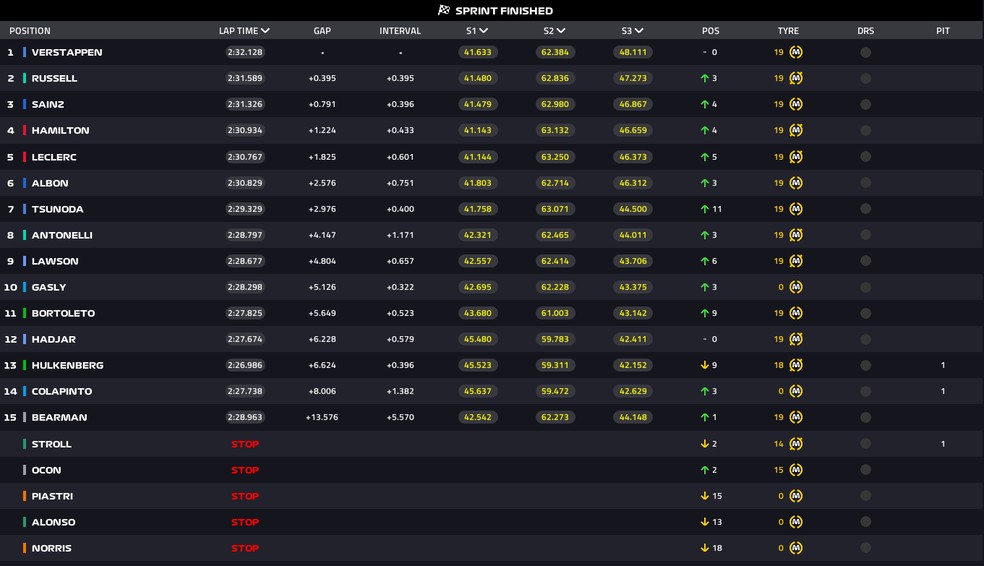Screen dimensions: 984x566
Task: Click the TYRE column header
Action: (x=788, y=31)
